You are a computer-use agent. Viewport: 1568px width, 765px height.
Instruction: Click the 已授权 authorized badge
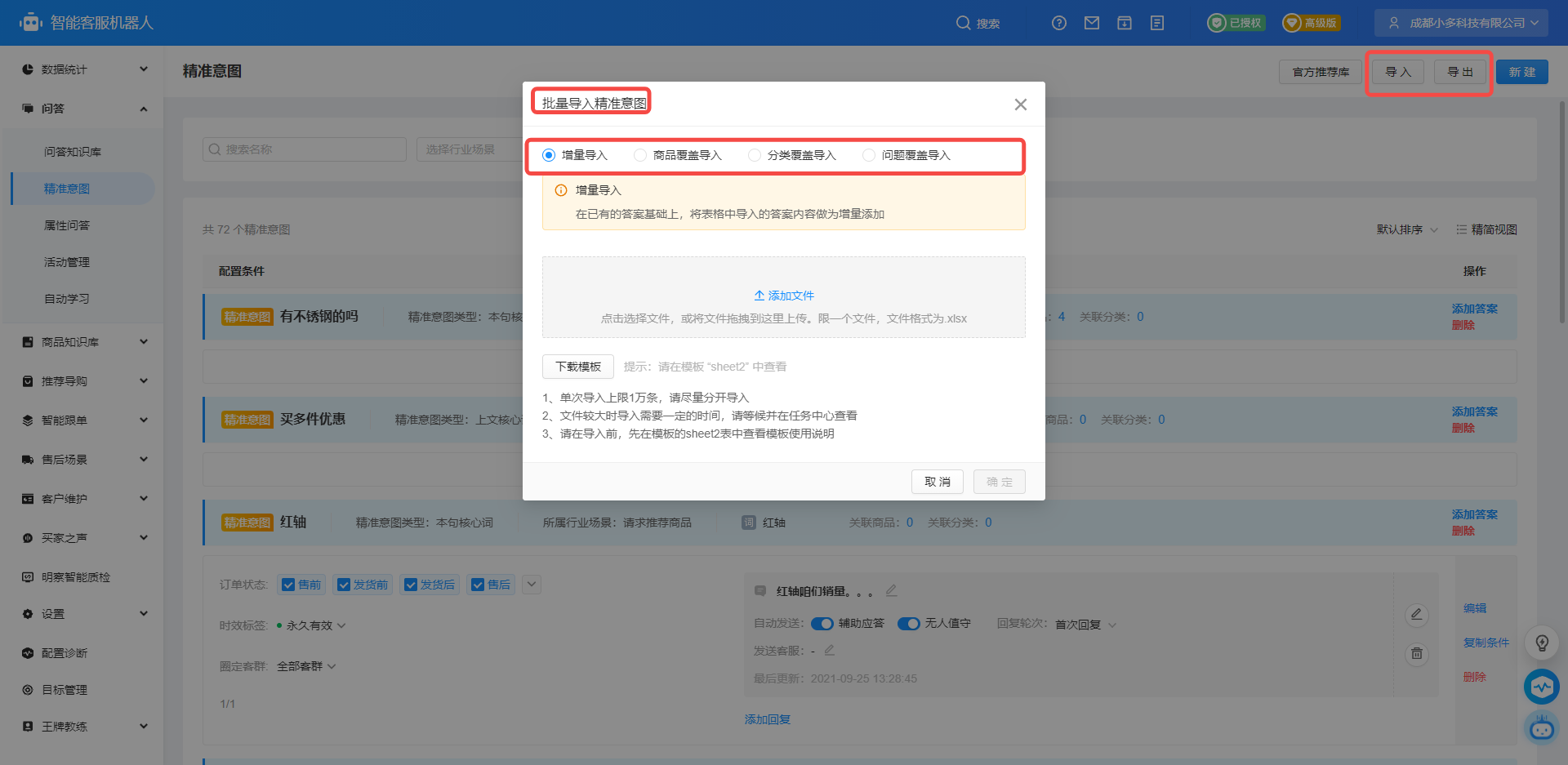point(1236,23)
